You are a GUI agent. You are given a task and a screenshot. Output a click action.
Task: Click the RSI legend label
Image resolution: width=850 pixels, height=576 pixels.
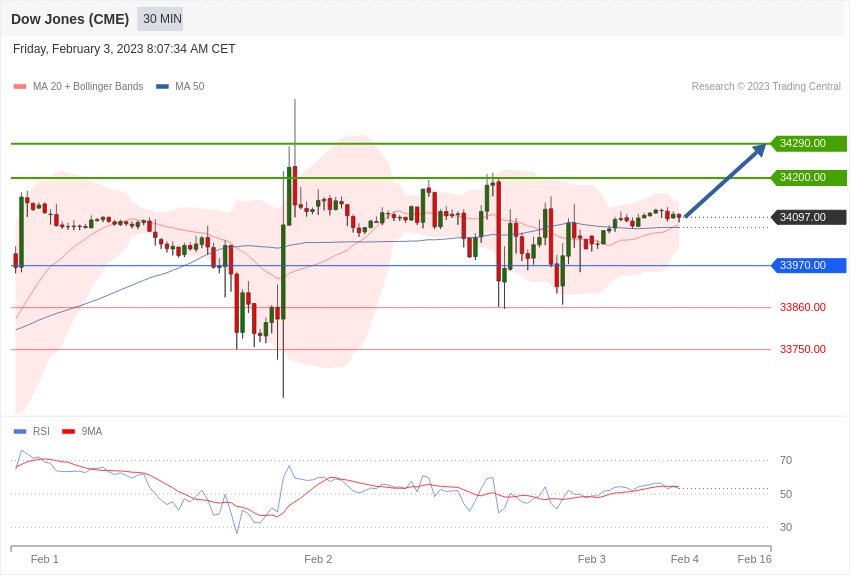[x=41, y=431]
